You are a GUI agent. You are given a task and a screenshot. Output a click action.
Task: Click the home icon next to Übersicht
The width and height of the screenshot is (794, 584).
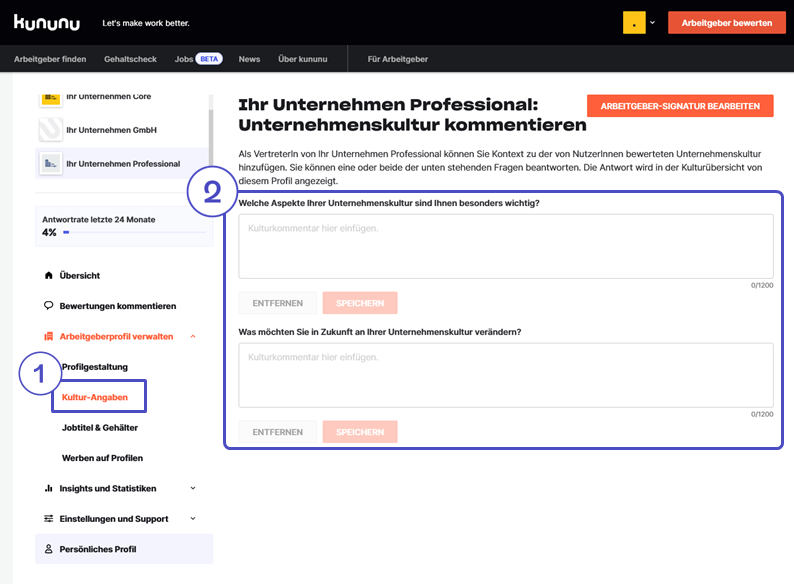(48, 275)
